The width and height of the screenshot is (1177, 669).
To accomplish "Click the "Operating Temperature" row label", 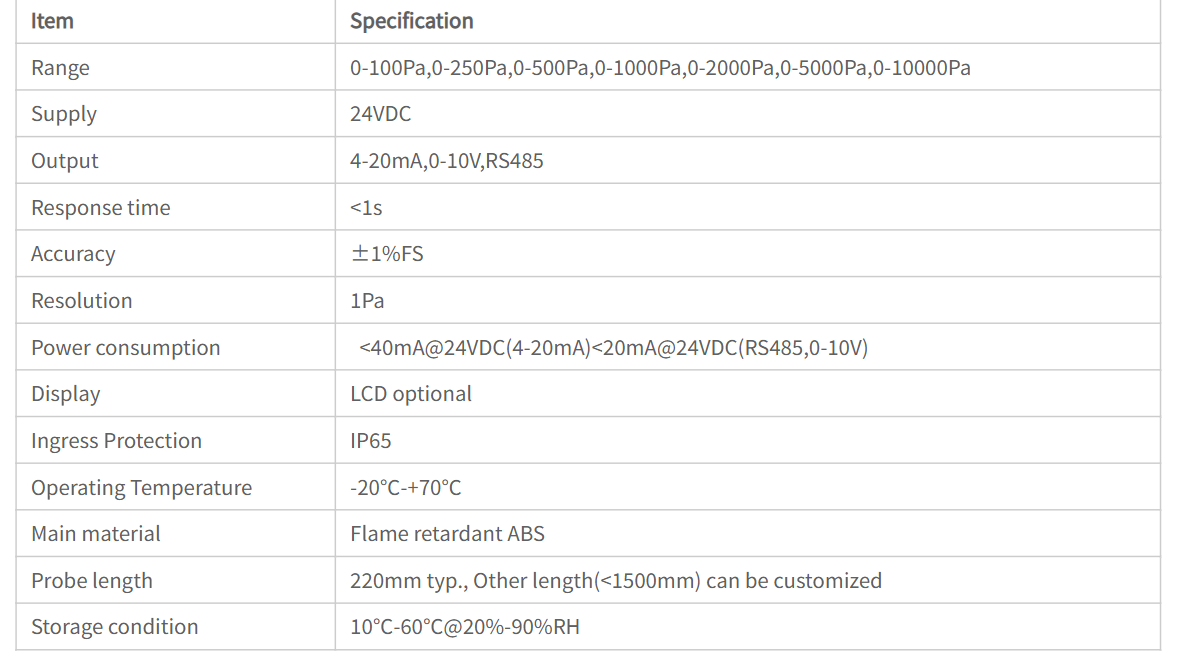I will tap(141, 488).
